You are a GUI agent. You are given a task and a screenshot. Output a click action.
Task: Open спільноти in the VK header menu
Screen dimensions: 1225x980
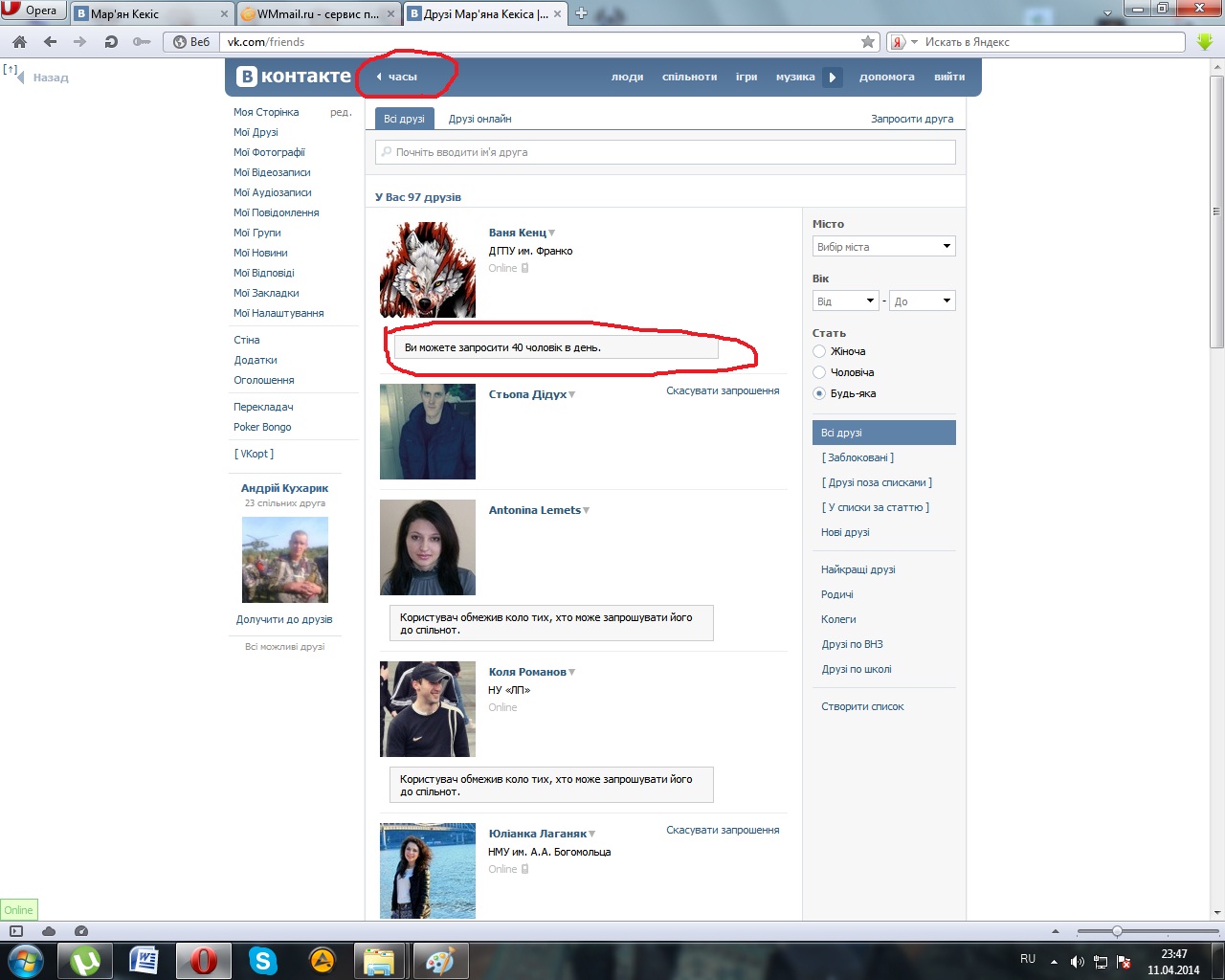coord(689,77)
